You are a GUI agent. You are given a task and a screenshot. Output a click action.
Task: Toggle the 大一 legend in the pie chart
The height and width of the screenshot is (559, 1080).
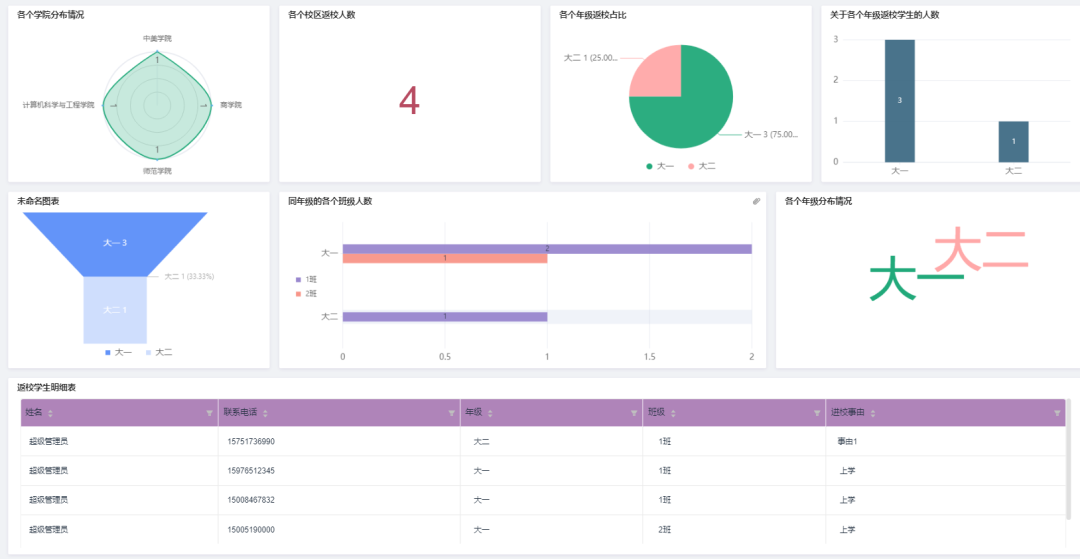[x=660, y=166]
